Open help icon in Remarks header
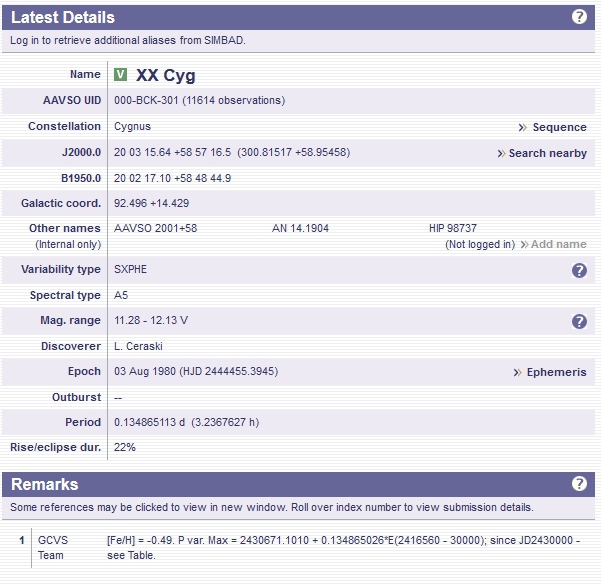601x585 pixels. 579,484
